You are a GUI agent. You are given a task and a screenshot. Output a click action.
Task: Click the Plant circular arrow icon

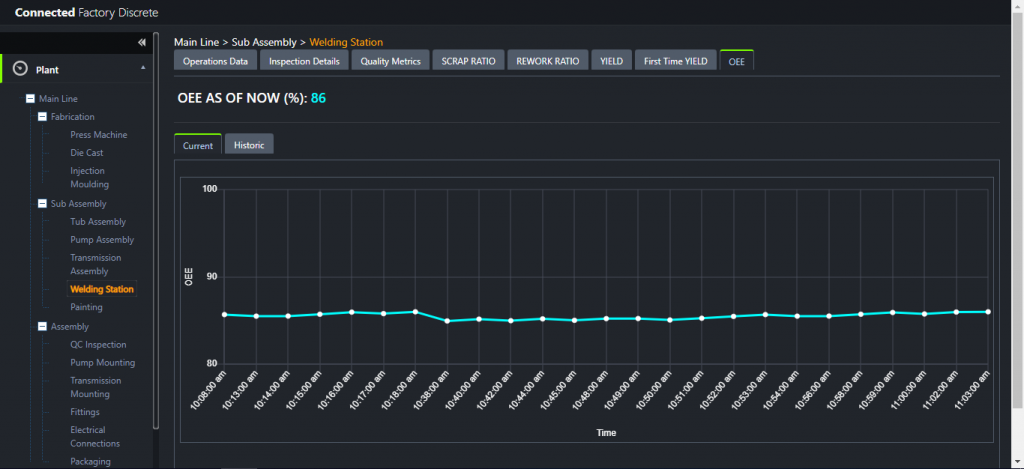pos(19,70)
